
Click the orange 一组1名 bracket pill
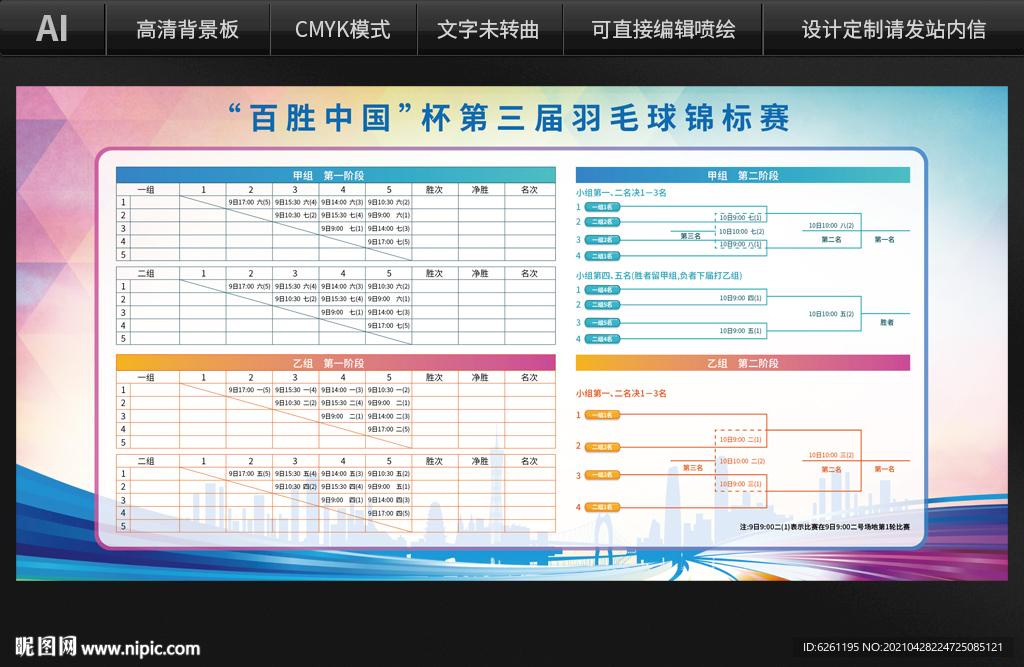pyautogui.click(x=601, y=415)
